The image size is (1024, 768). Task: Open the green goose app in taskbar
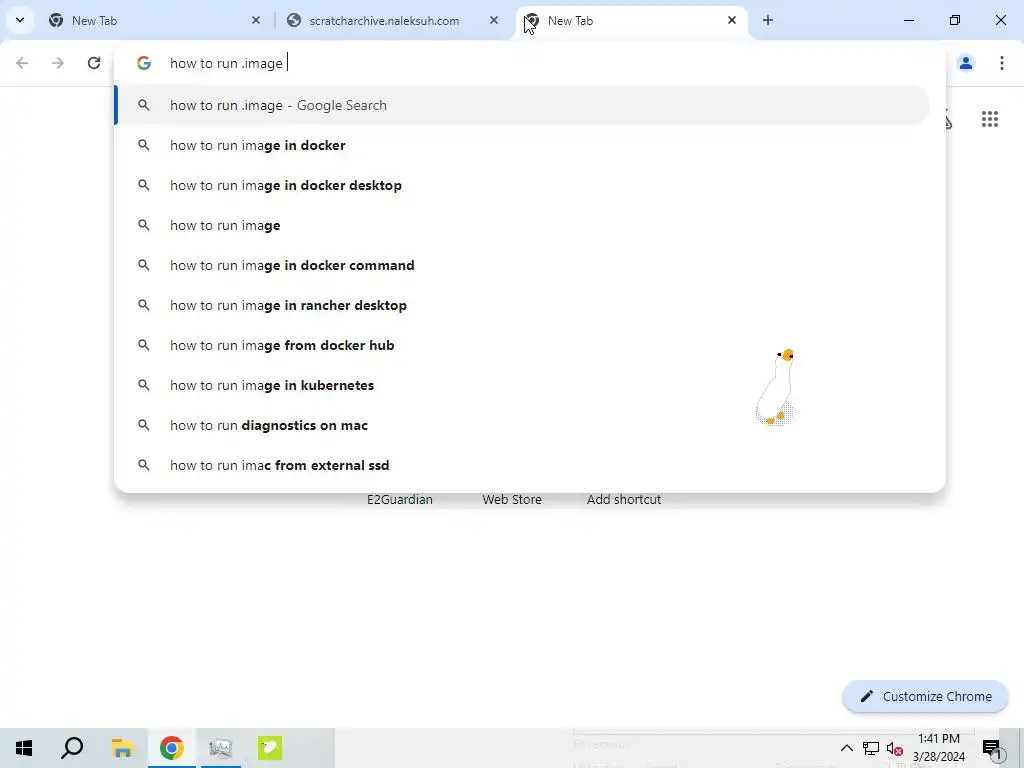[270, 748]
